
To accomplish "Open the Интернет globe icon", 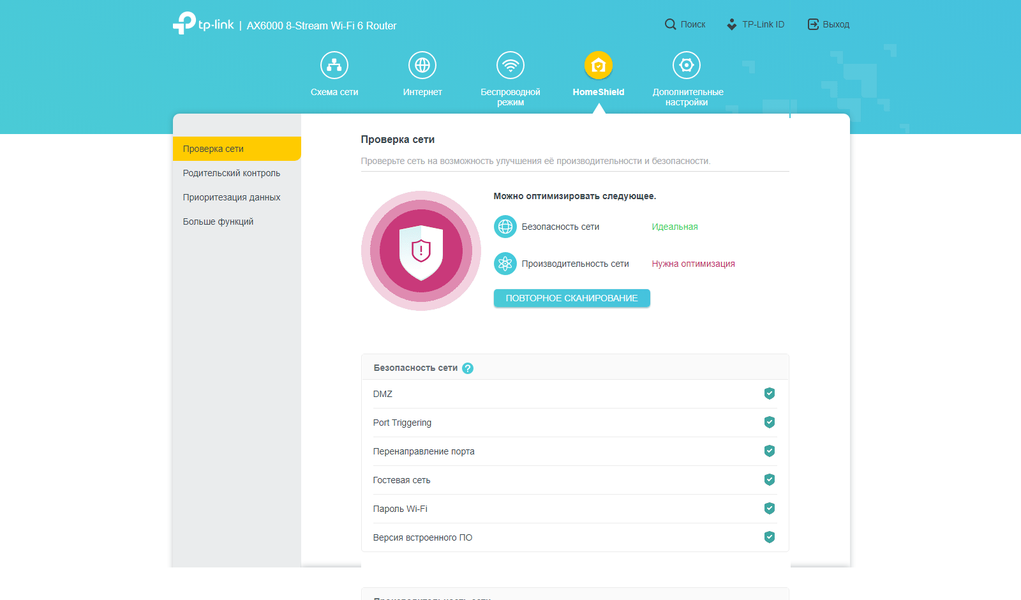I will click(x=422, y=65).
